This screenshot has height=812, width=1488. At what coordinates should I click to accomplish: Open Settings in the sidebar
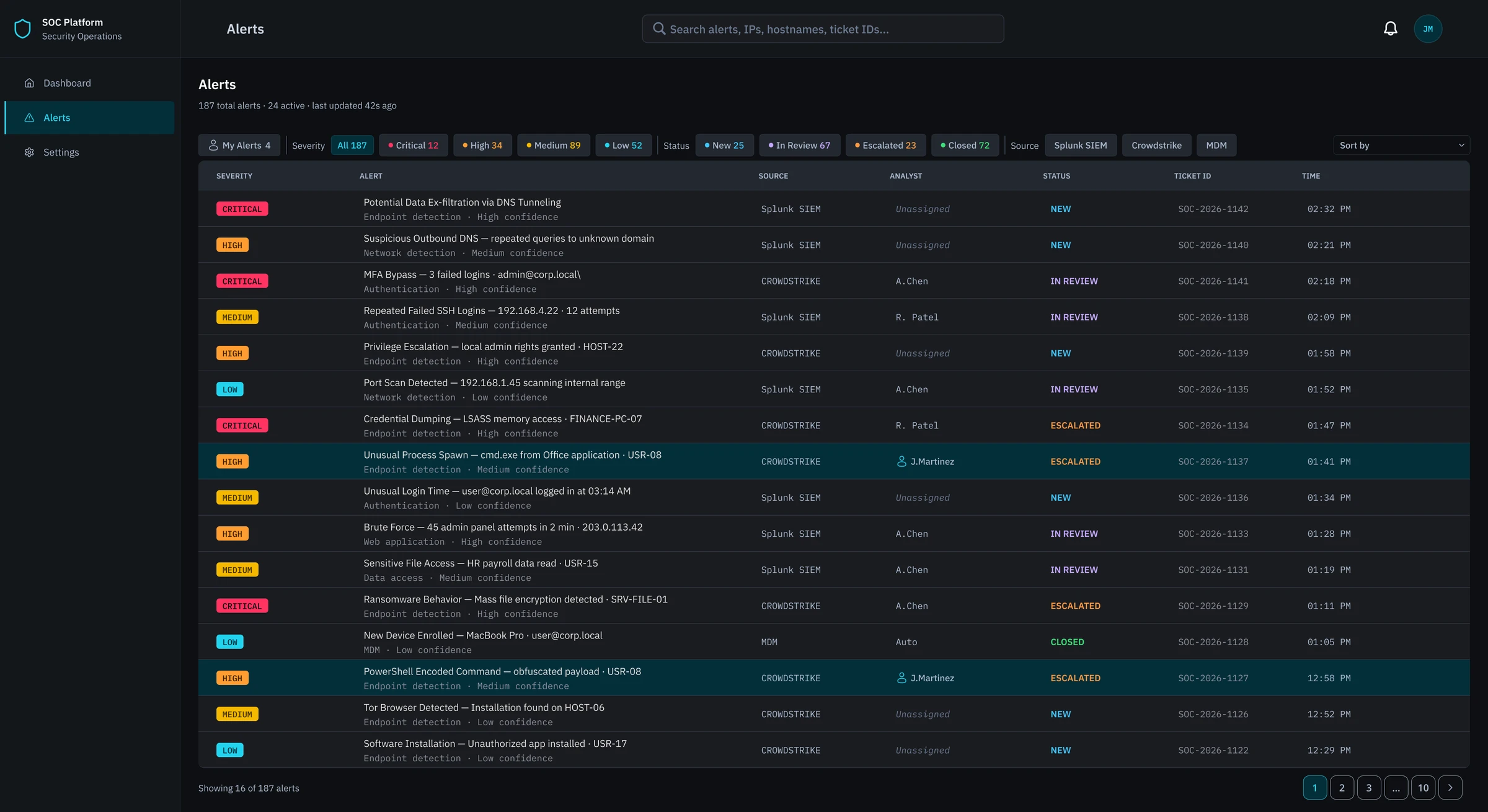[89, 152]
